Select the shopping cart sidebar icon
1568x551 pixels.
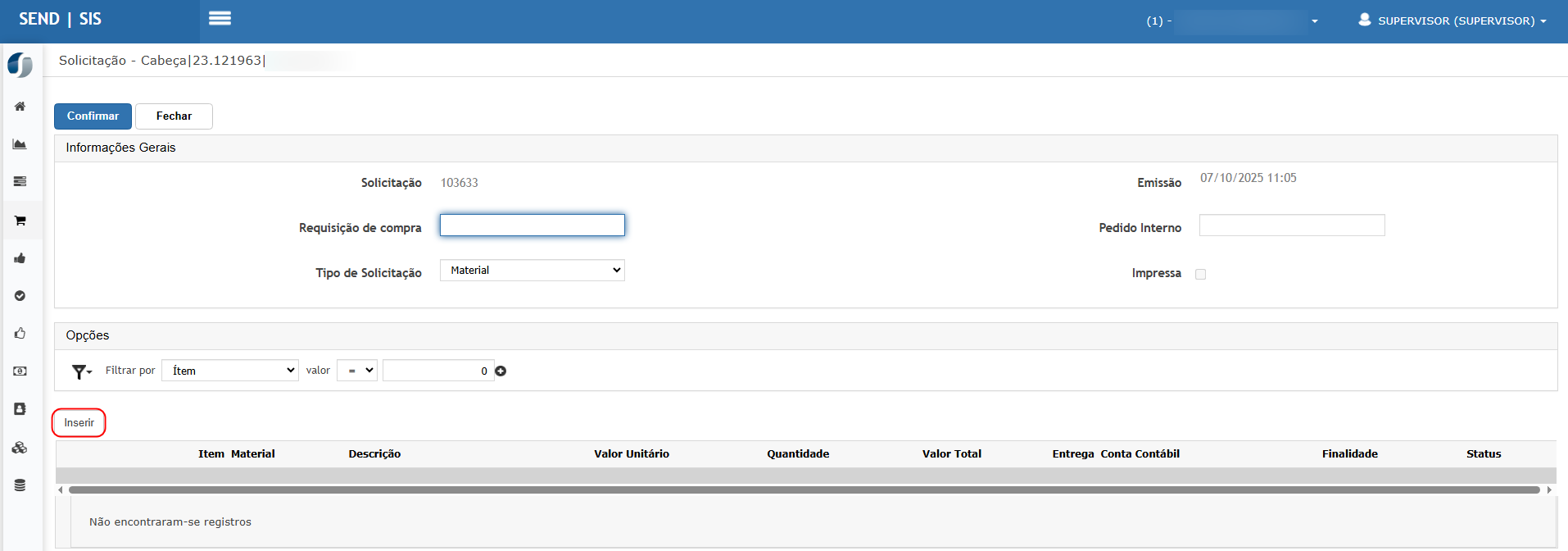coord(20,221)
